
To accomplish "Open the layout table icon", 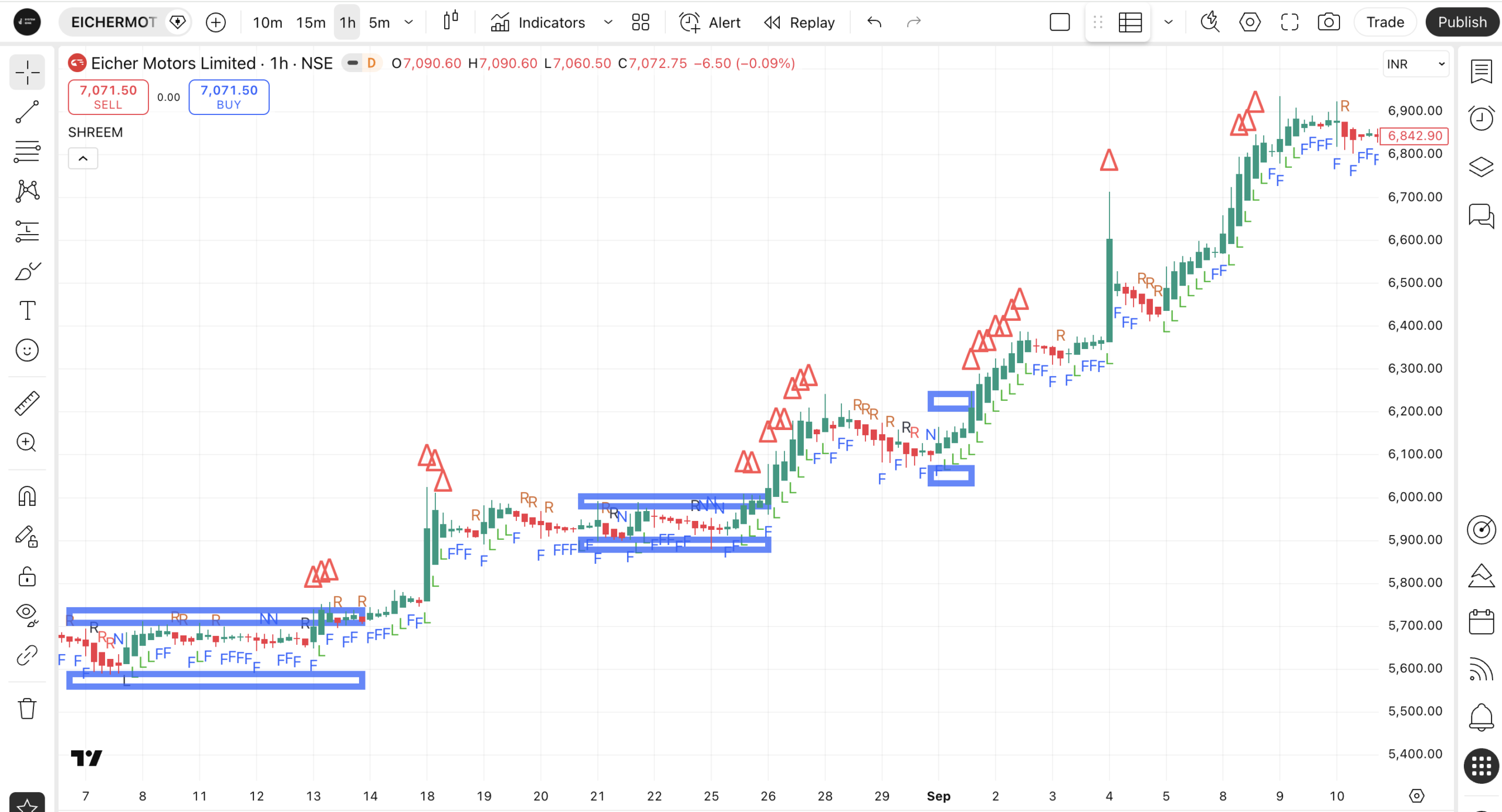I will pos(1130,22).
